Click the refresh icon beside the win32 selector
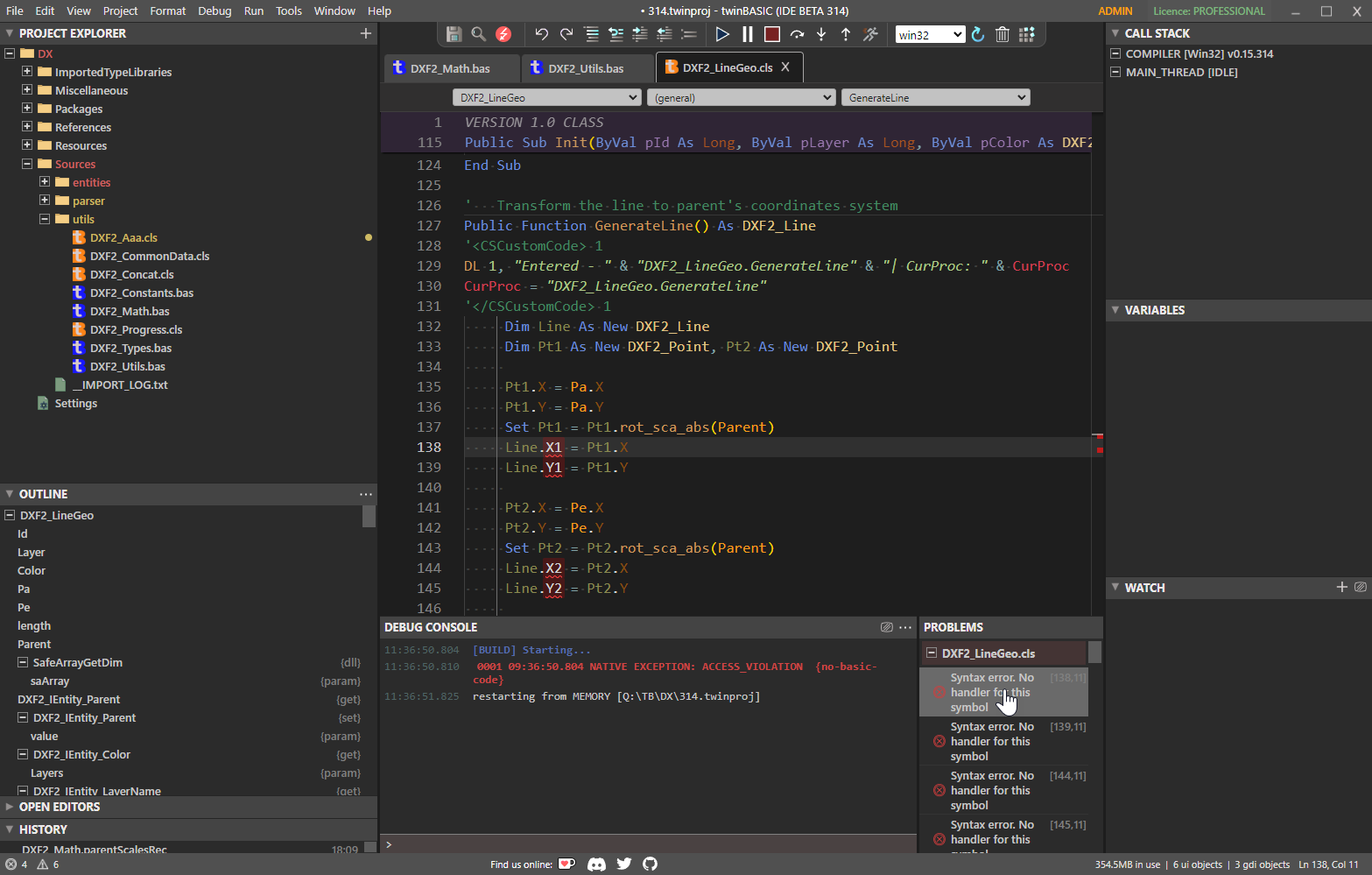This screenshot has height=875, width=1372. [x=978, y=34]
